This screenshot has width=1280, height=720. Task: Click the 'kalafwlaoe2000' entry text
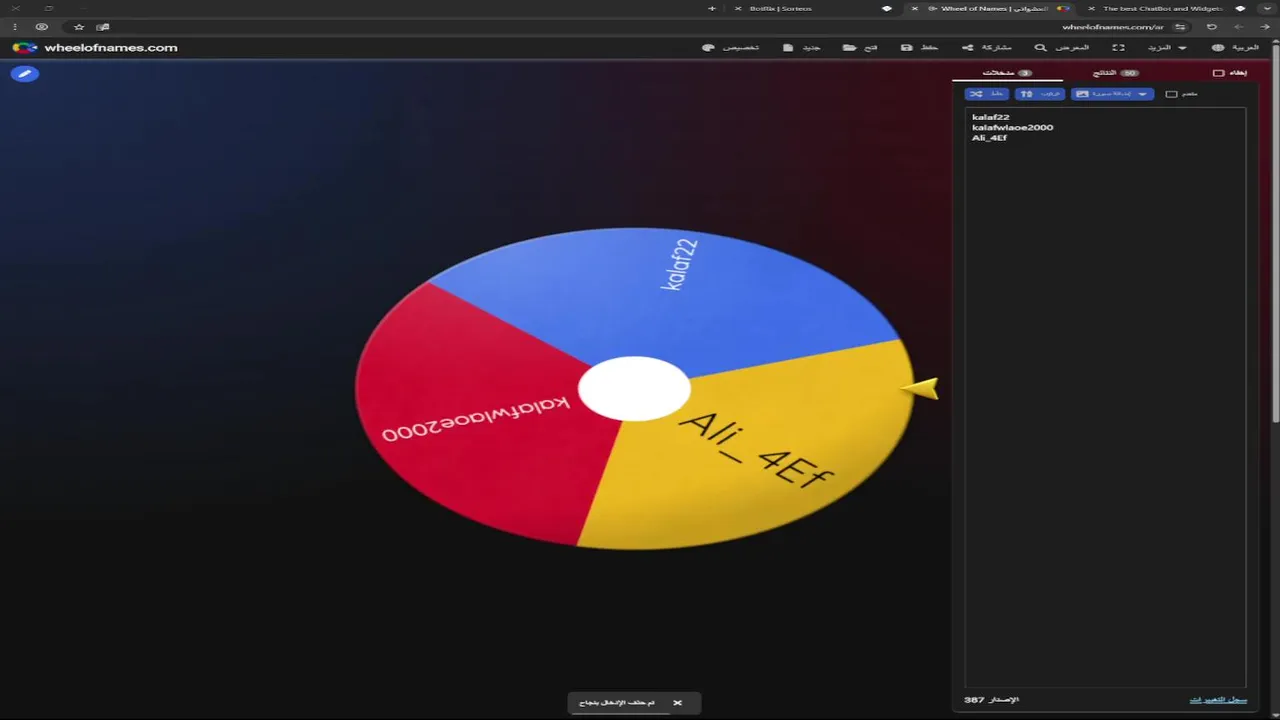[x=1012, y=127]
